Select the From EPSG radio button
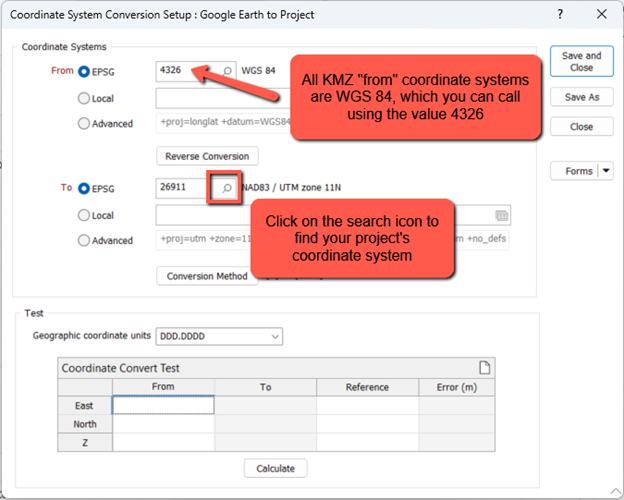Viewport: 624px width, 500px height. coord(84,71)
